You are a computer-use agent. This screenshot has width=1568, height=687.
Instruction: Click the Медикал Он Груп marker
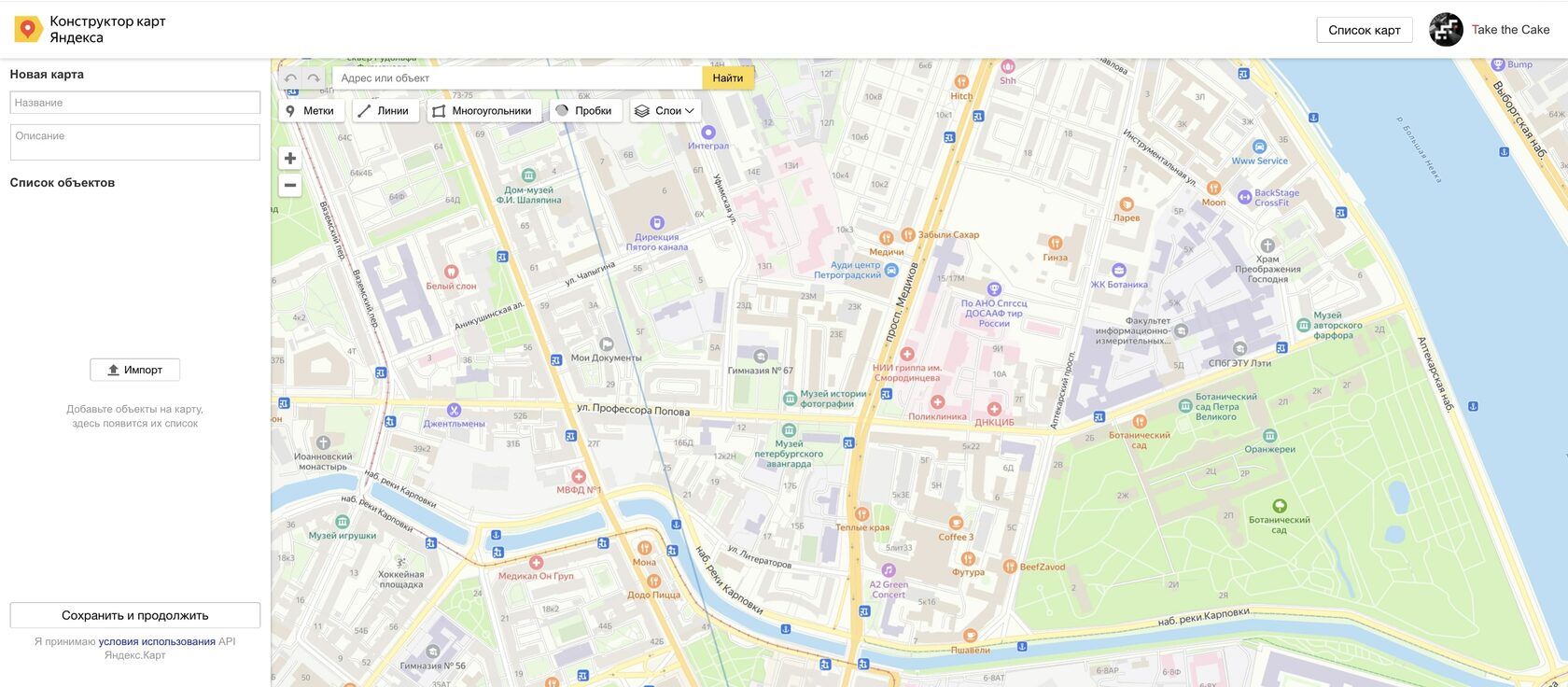(536, 563)
